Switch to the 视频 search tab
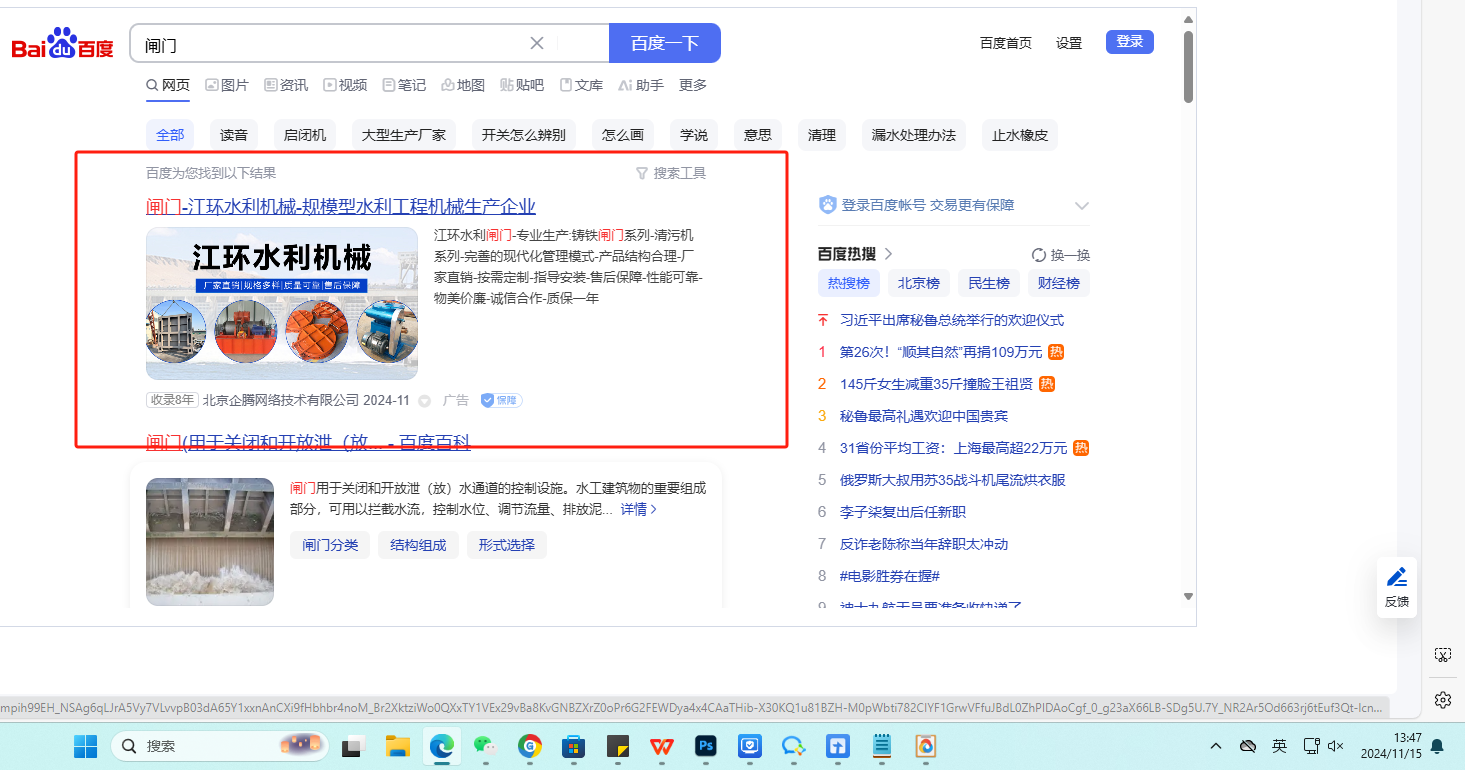The height and width of the screenshot is (770, 1465). 345,85
